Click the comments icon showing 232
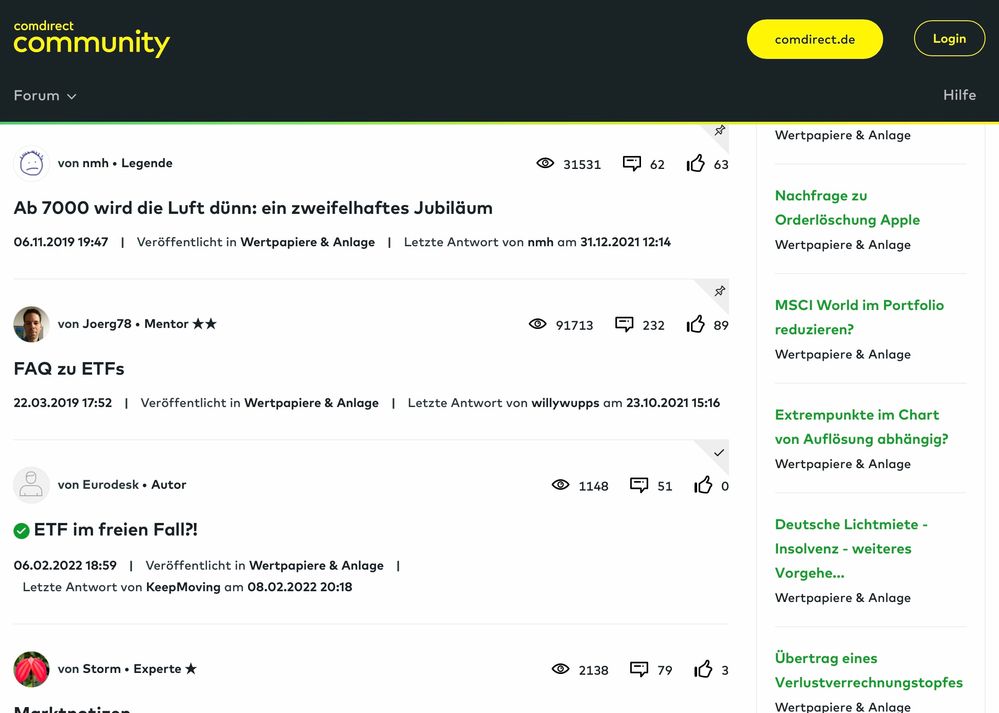Screen dimensions: 999x713 coord(624,324)
